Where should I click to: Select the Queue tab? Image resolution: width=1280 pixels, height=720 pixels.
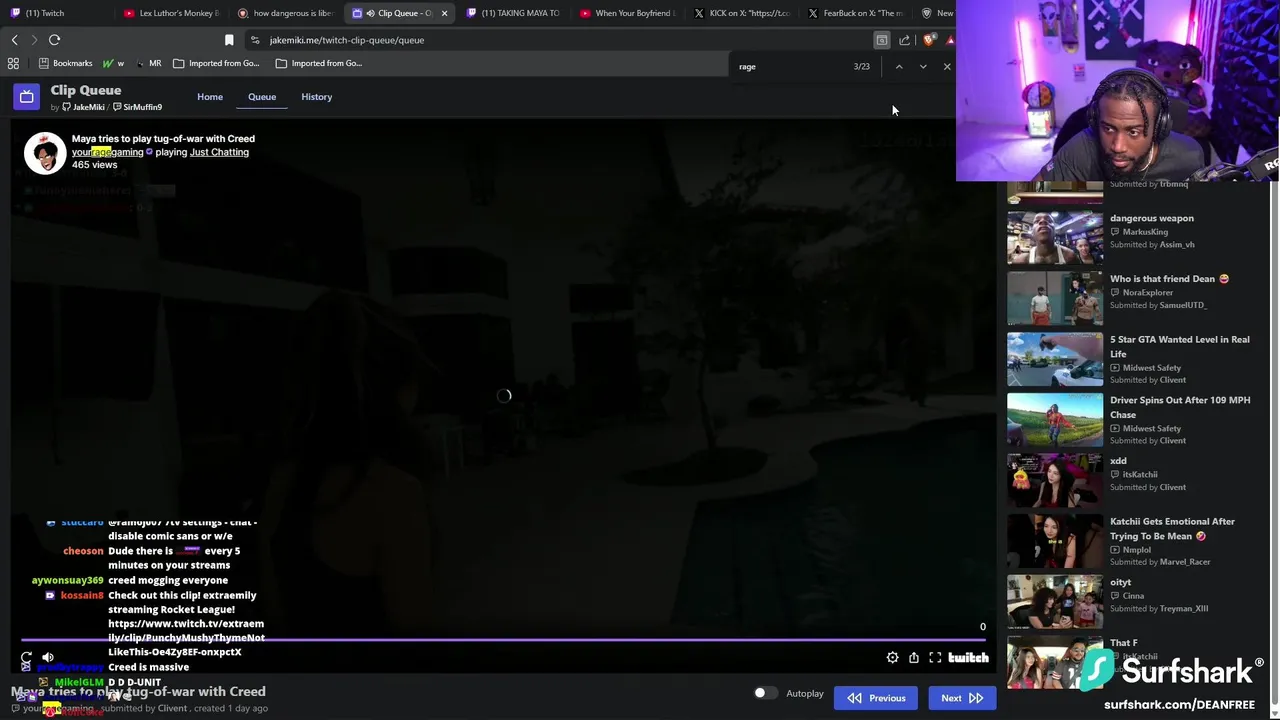[262, 97]
